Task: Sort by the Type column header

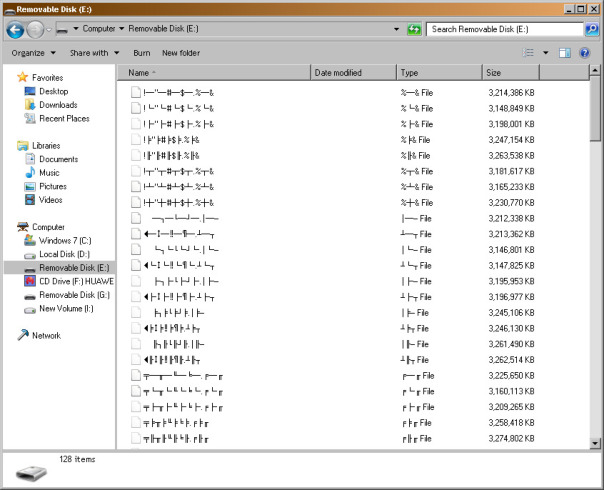Action: 439,72
